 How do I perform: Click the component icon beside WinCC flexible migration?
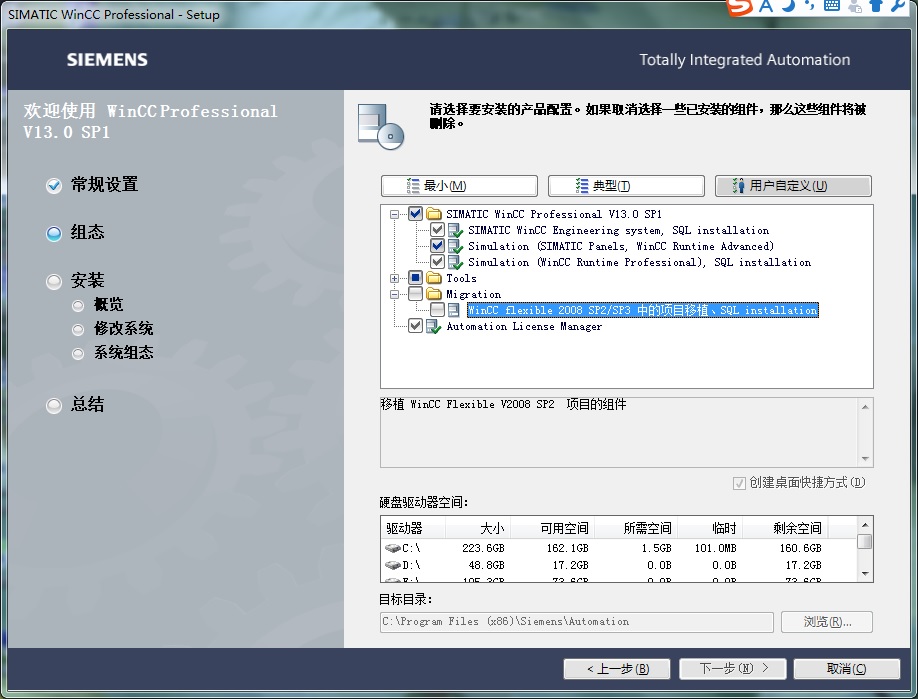pyautogui.click(x=454, y=310)
